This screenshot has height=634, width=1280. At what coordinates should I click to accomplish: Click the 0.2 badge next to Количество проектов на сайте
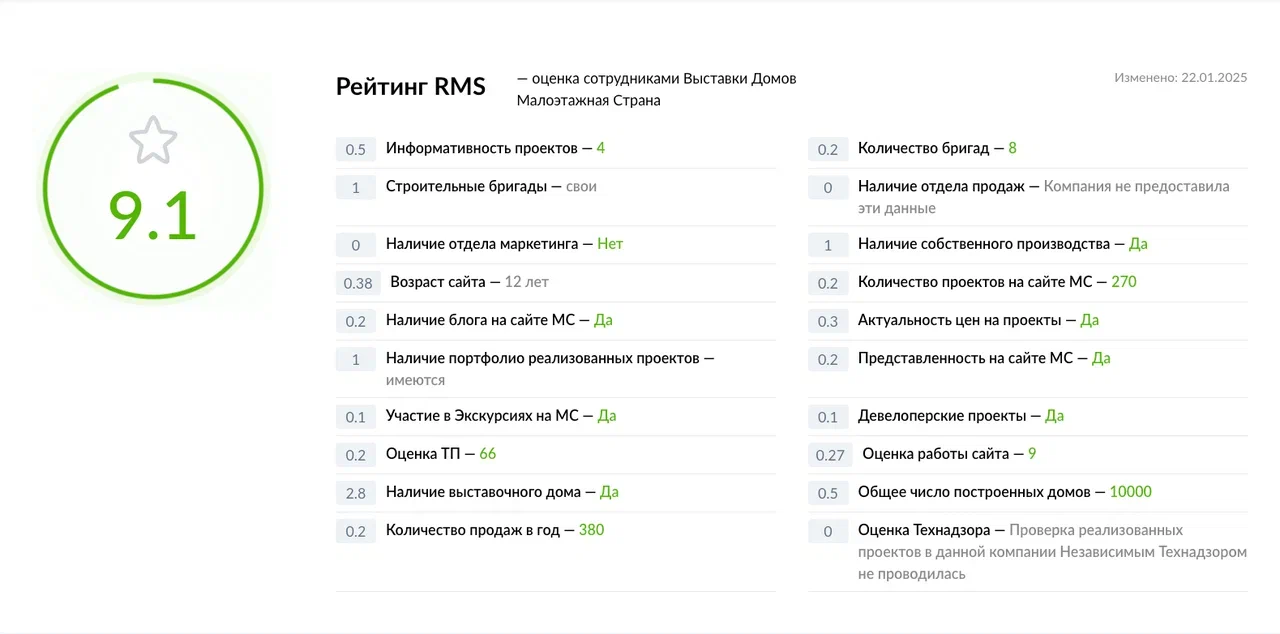tap(828, 283)
